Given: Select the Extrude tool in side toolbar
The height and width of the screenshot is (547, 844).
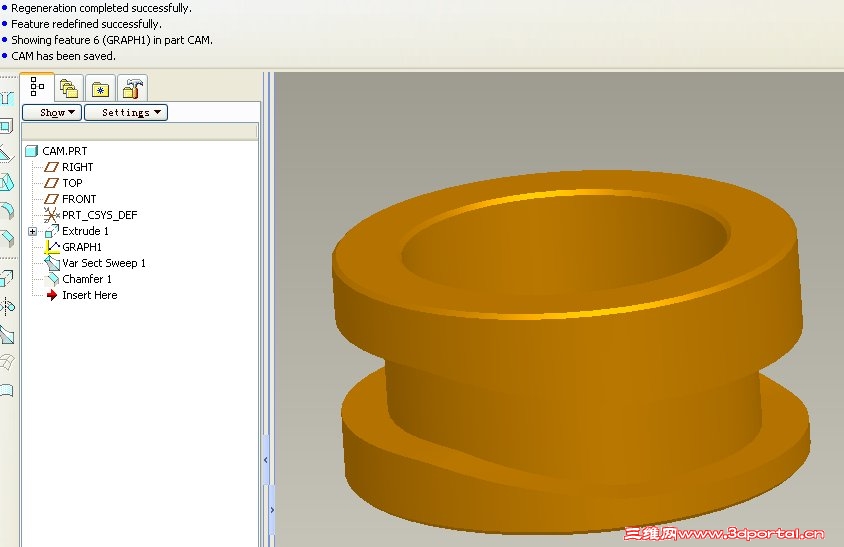Looking at the screenshot, I should coord(6,278).
